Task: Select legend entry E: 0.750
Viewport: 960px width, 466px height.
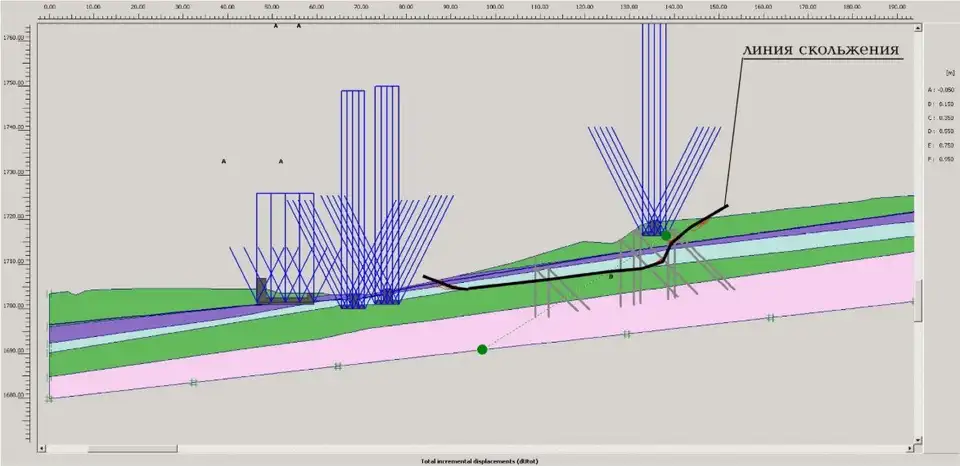Action: pos(941,145)
